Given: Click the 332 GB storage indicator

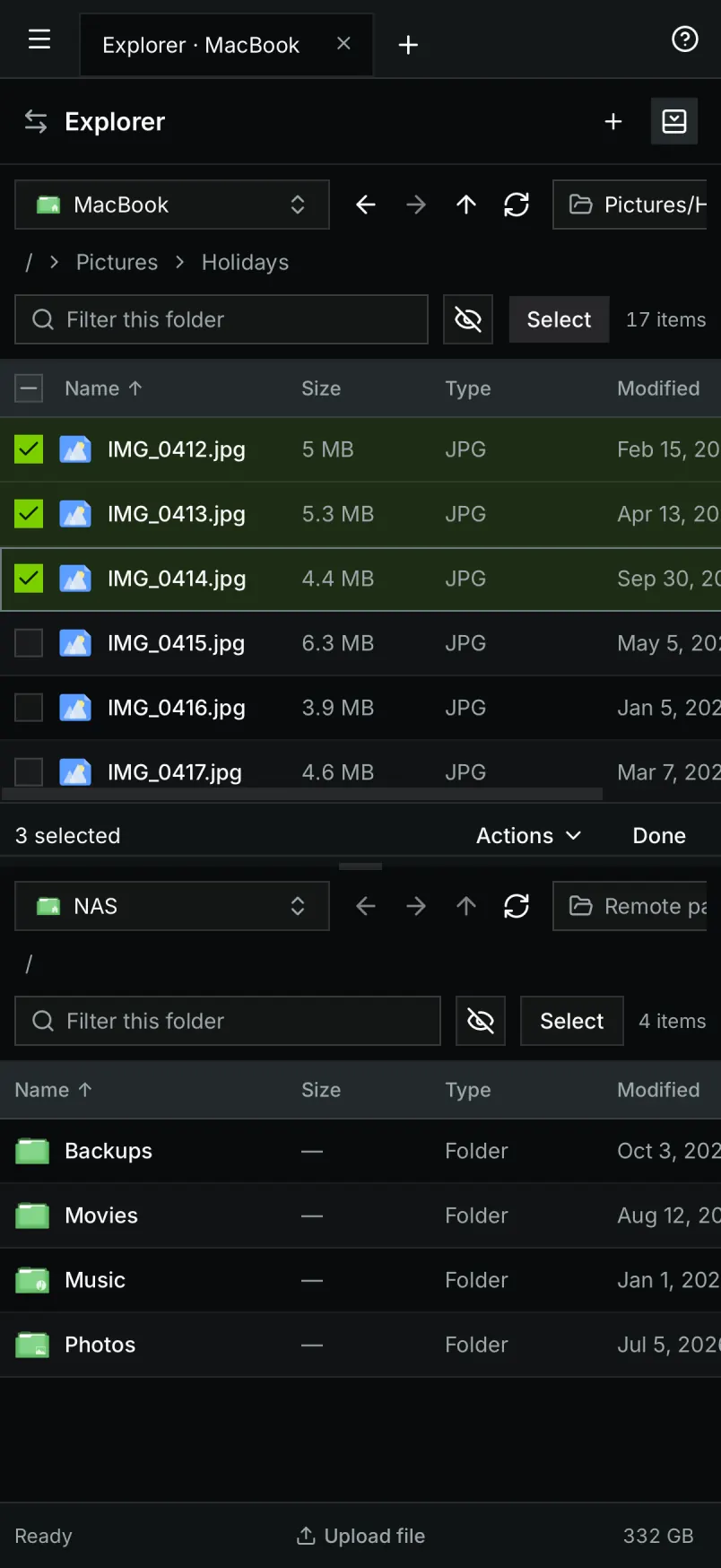Looking at the screenshot, I should 658,1536.
